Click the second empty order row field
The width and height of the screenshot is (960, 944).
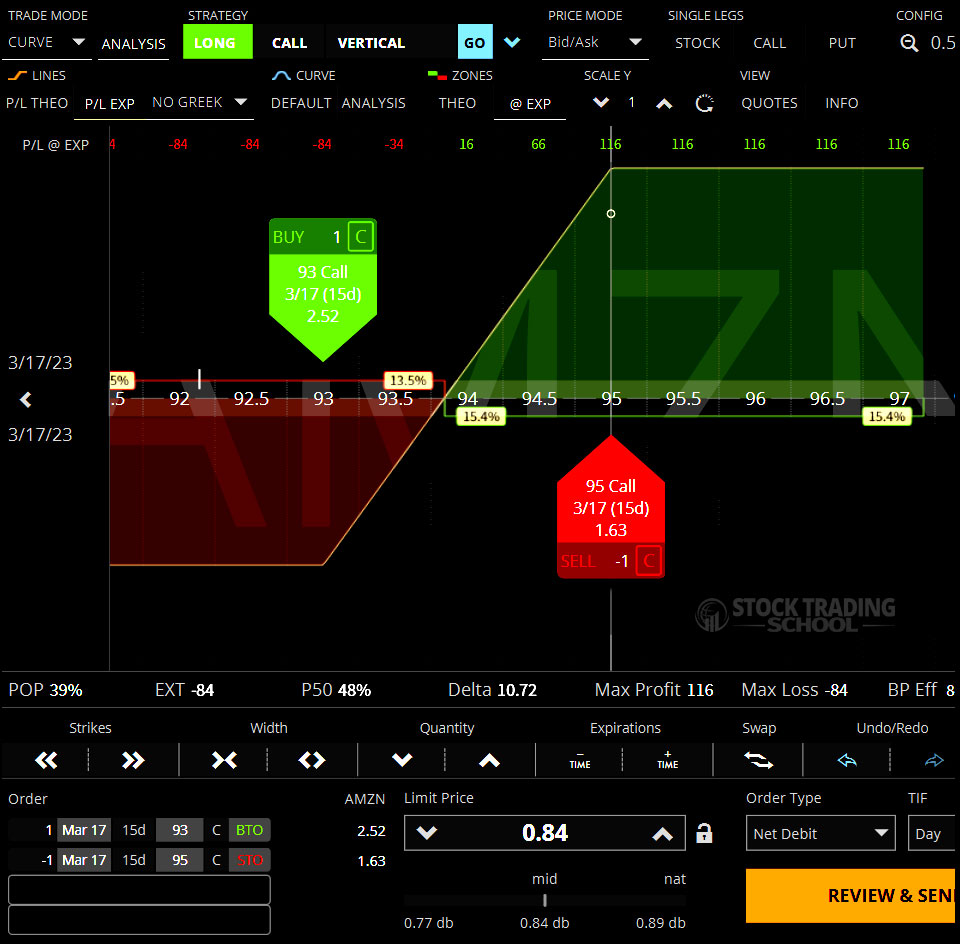click(139, 920)
